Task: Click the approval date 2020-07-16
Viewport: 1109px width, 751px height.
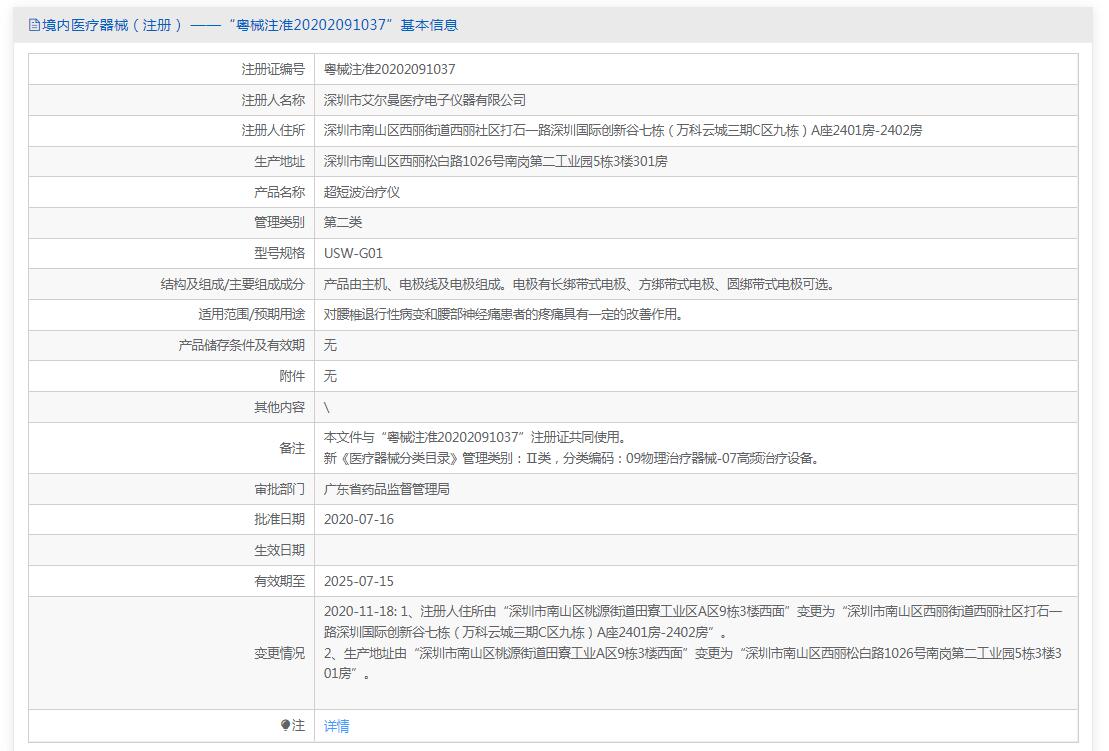Action: pyautogui.click(x=359, y=519)
